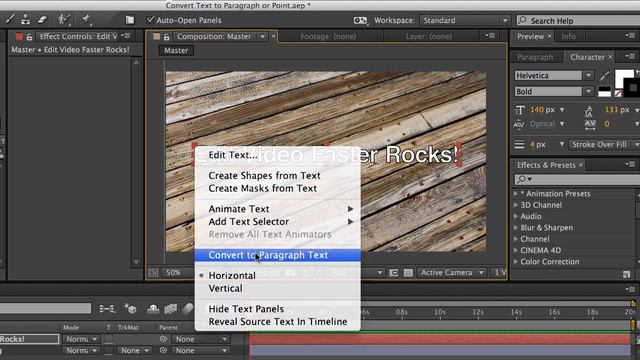Viewport: 640px width, 360px height.
Task: Click the black and white swatch pair
Action: 604,91
